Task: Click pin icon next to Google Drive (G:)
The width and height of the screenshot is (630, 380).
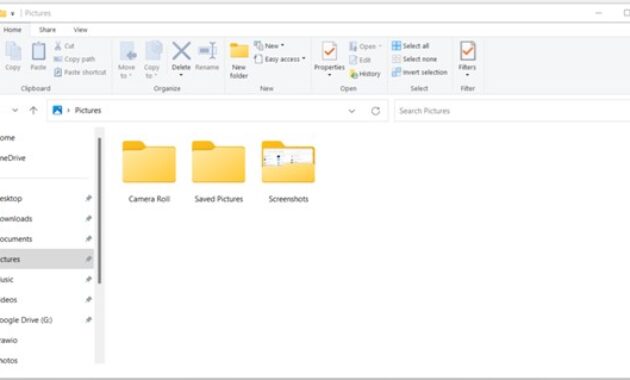Action: coord(88,320)
